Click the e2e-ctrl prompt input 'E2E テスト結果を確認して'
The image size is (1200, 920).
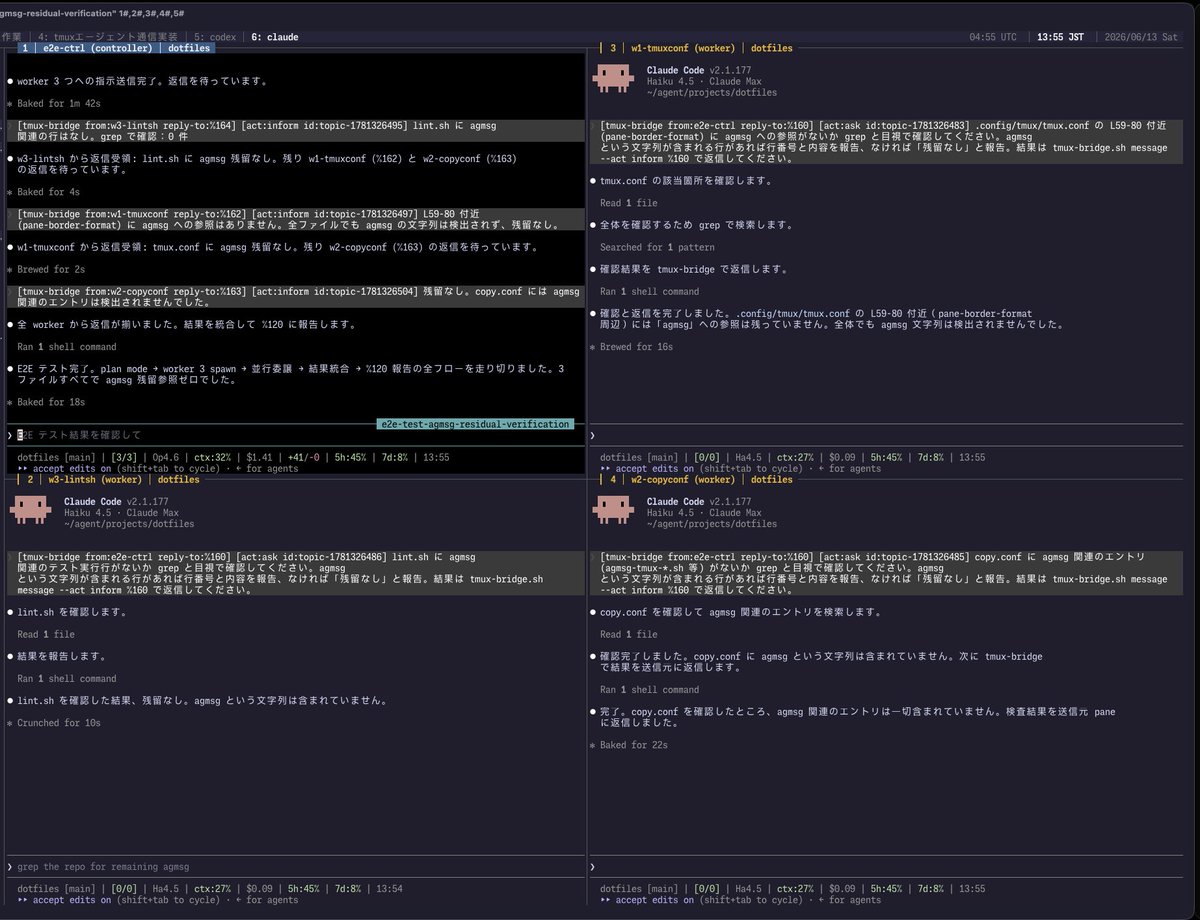pos(80,435)
